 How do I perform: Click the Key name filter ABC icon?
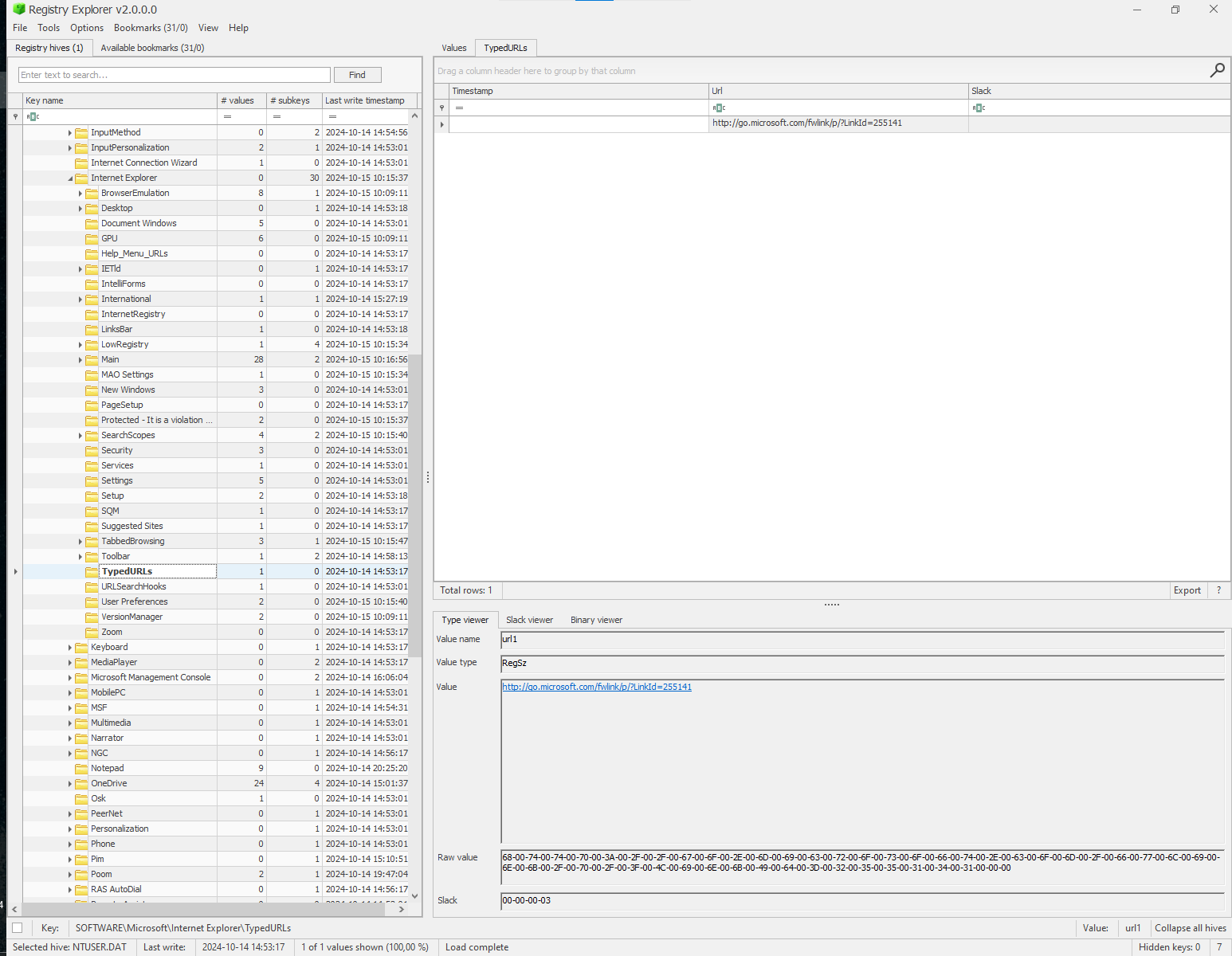click(x=33, y=116)
